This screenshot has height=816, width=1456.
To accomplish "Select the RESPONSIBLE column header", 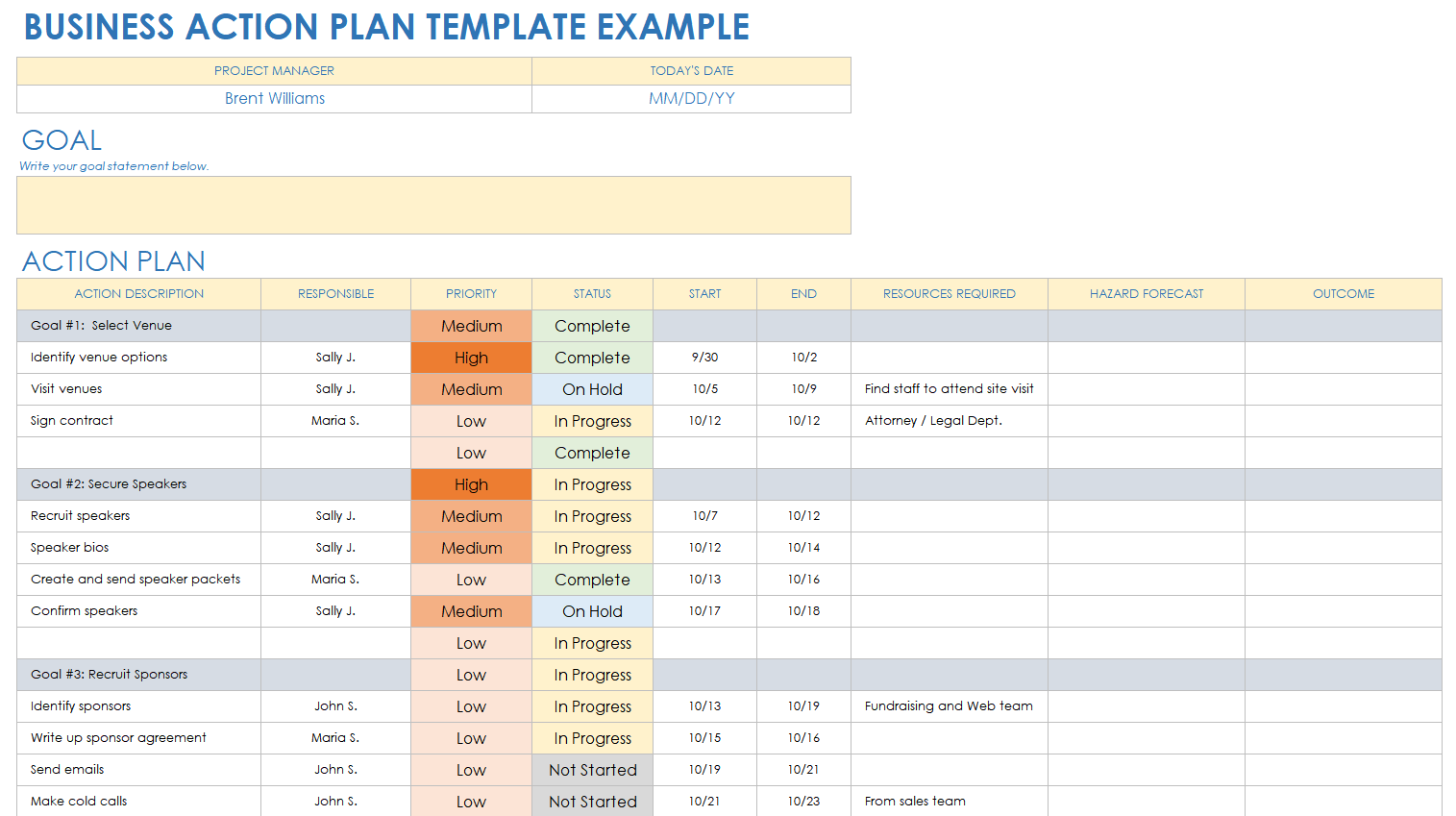I will click(335, 294).
